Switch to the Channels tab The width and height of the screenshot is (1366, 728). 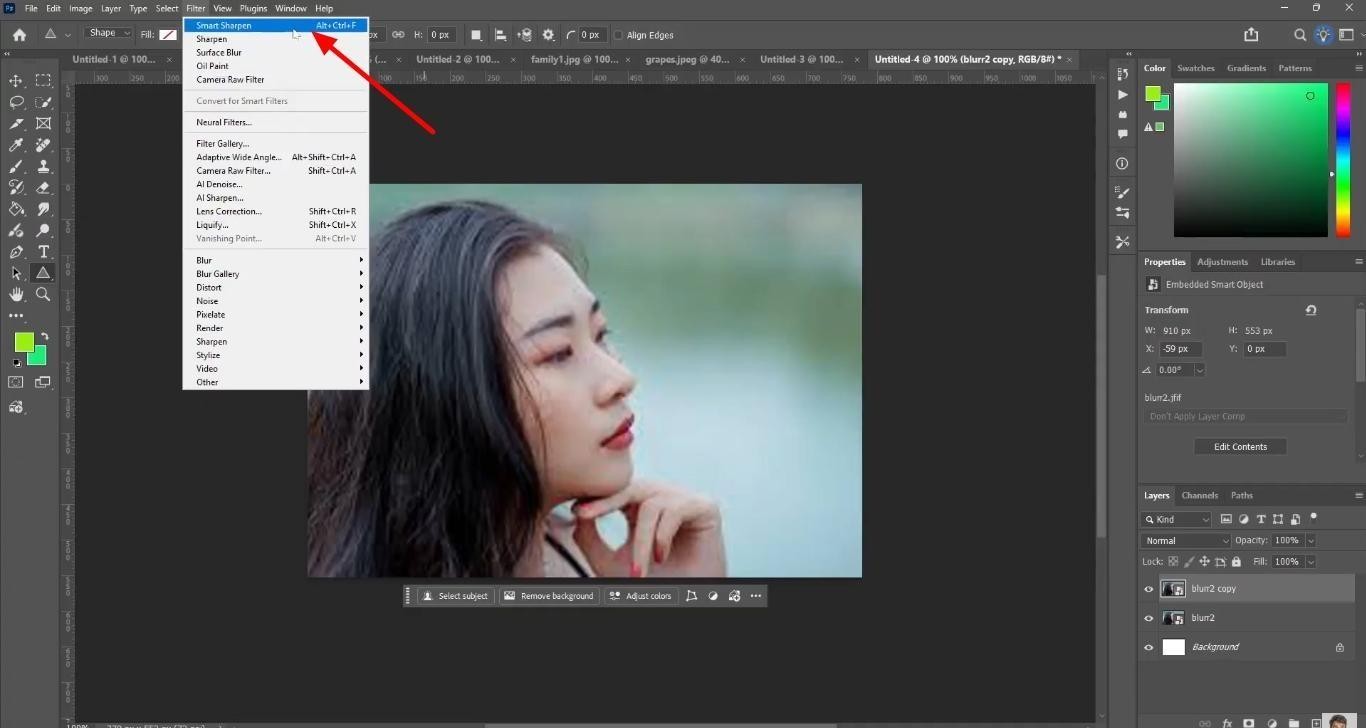click(x=1199, y=495)
